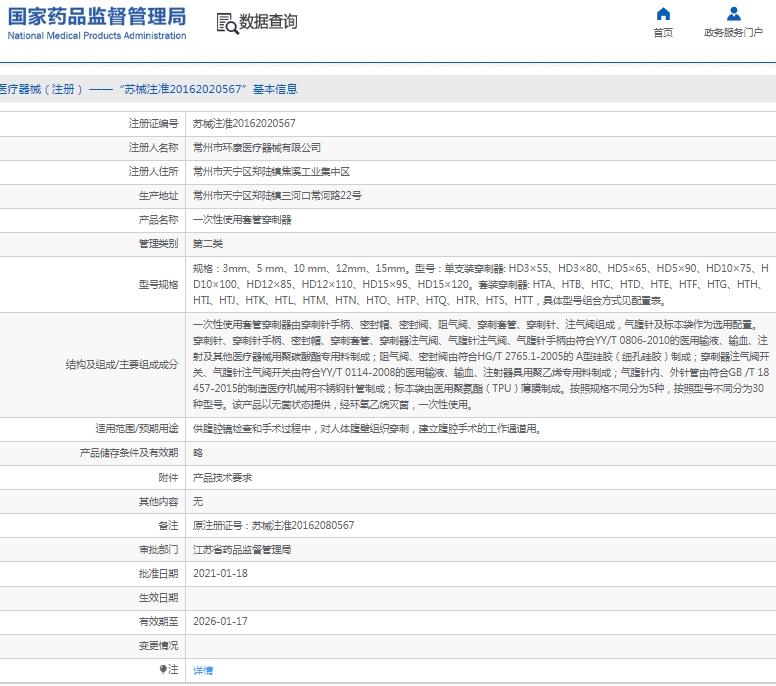The image size is (776, 686).
Task: Click the 有效期至 row label
Action: (x=158, y=621)
